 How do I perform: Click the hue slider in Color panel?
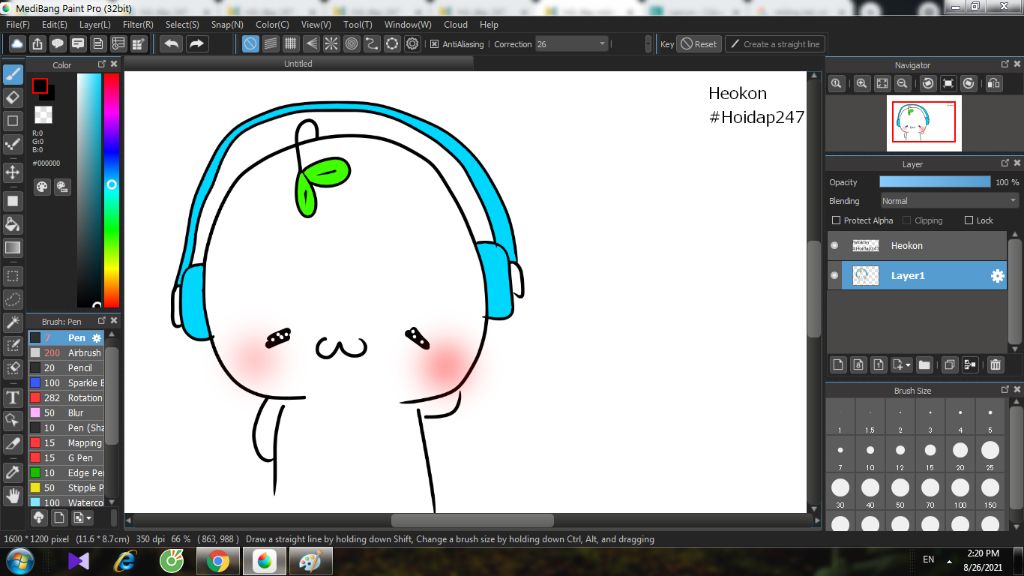pos(112,189)
